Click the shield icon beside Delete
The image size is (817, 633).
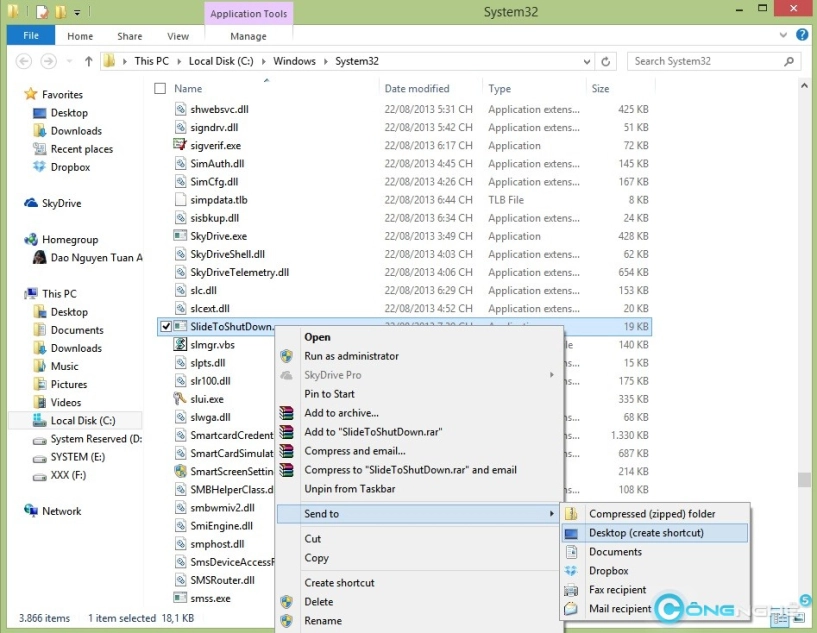[286, 602]
